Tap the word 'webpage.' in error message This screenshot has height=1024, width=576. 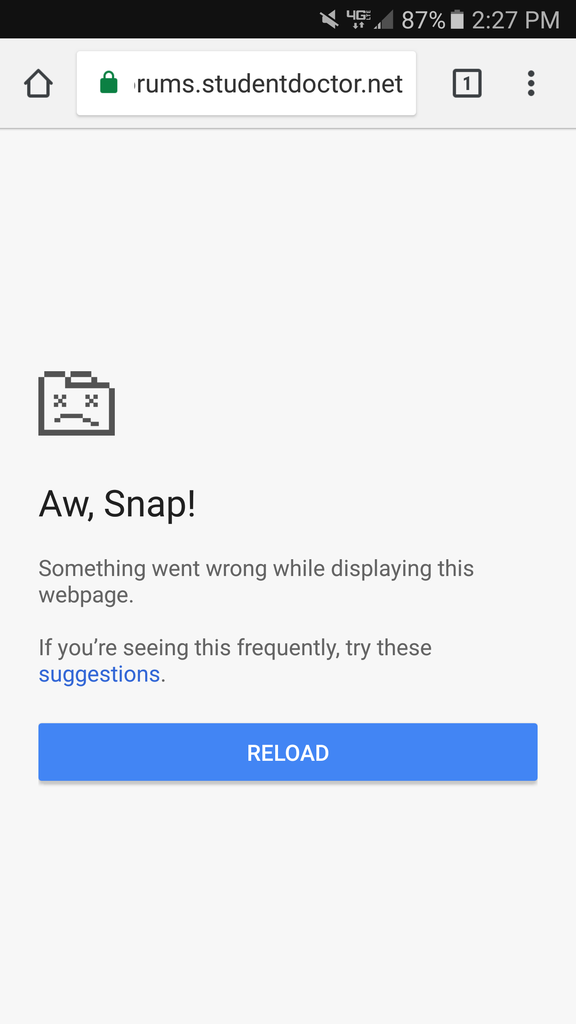(86, 596)
